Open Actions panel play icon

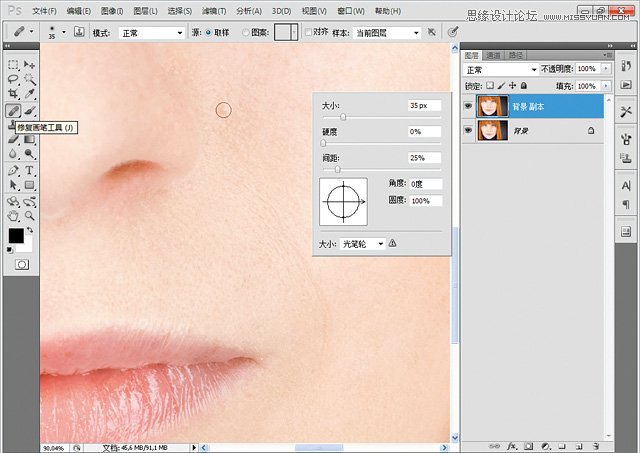coord(626,84)
